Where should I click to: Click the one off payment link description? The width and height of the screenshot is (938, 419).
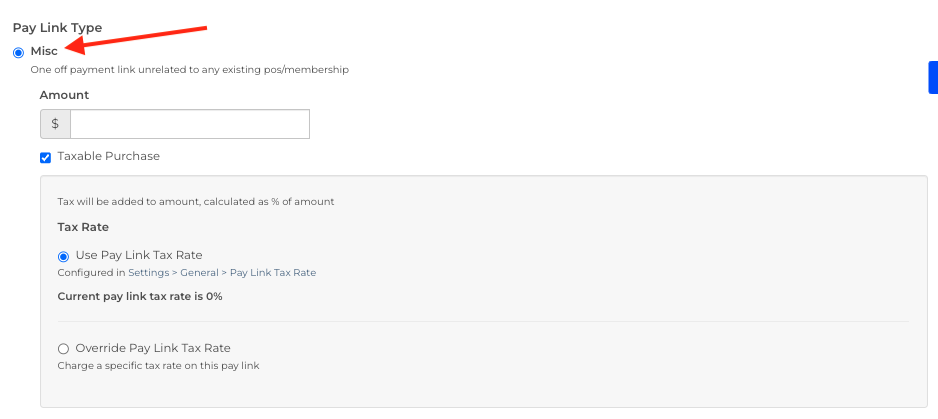189,70
